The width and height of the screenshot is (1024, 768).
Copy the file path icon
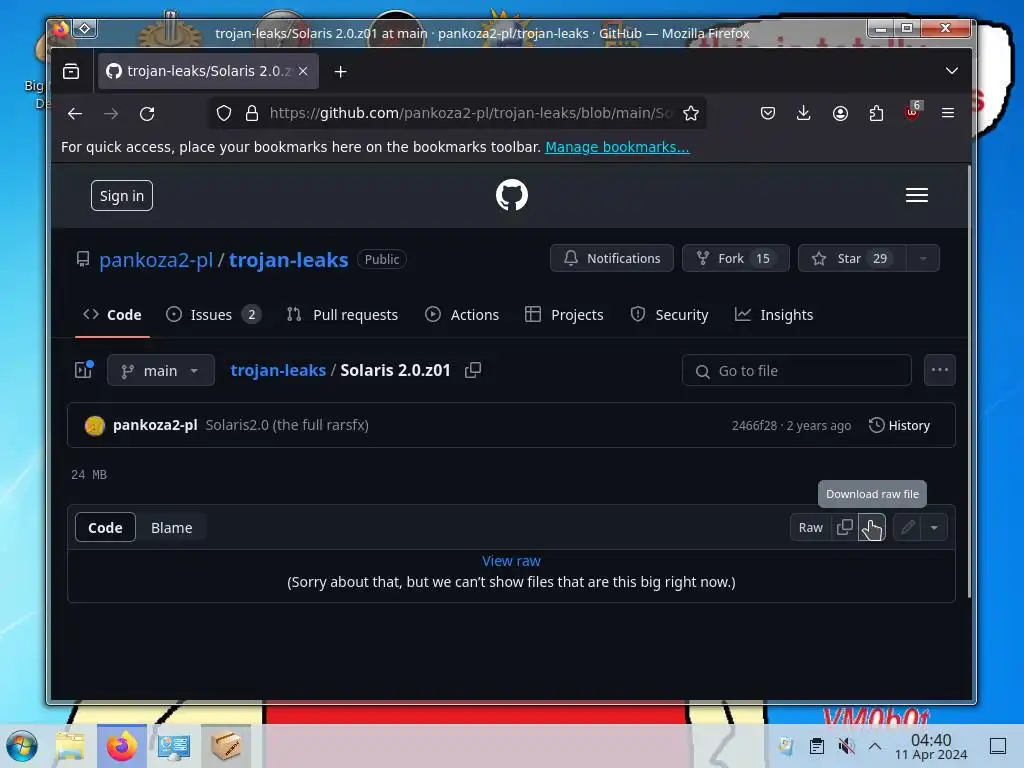coord(473,370)
